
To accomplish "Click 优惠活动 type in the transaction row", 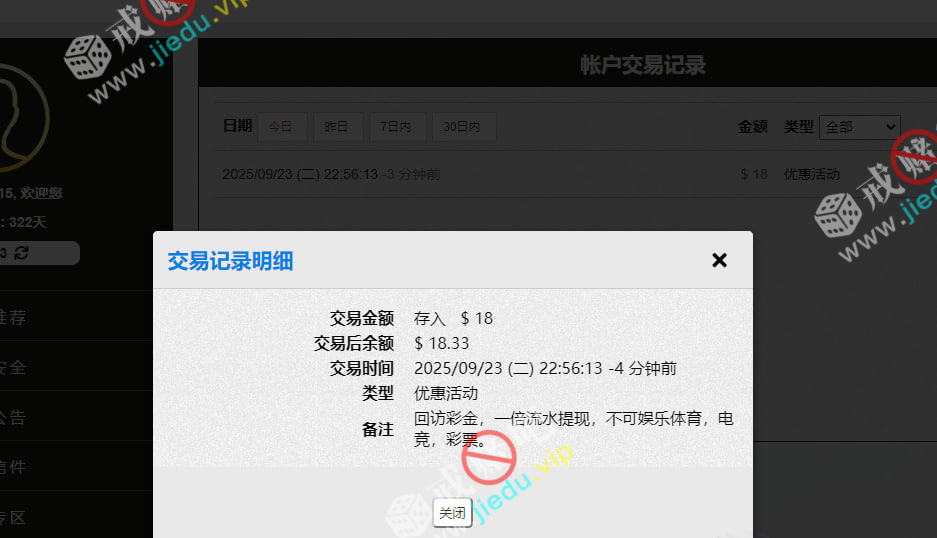I will pyautogui.click(x=811, y=174).
